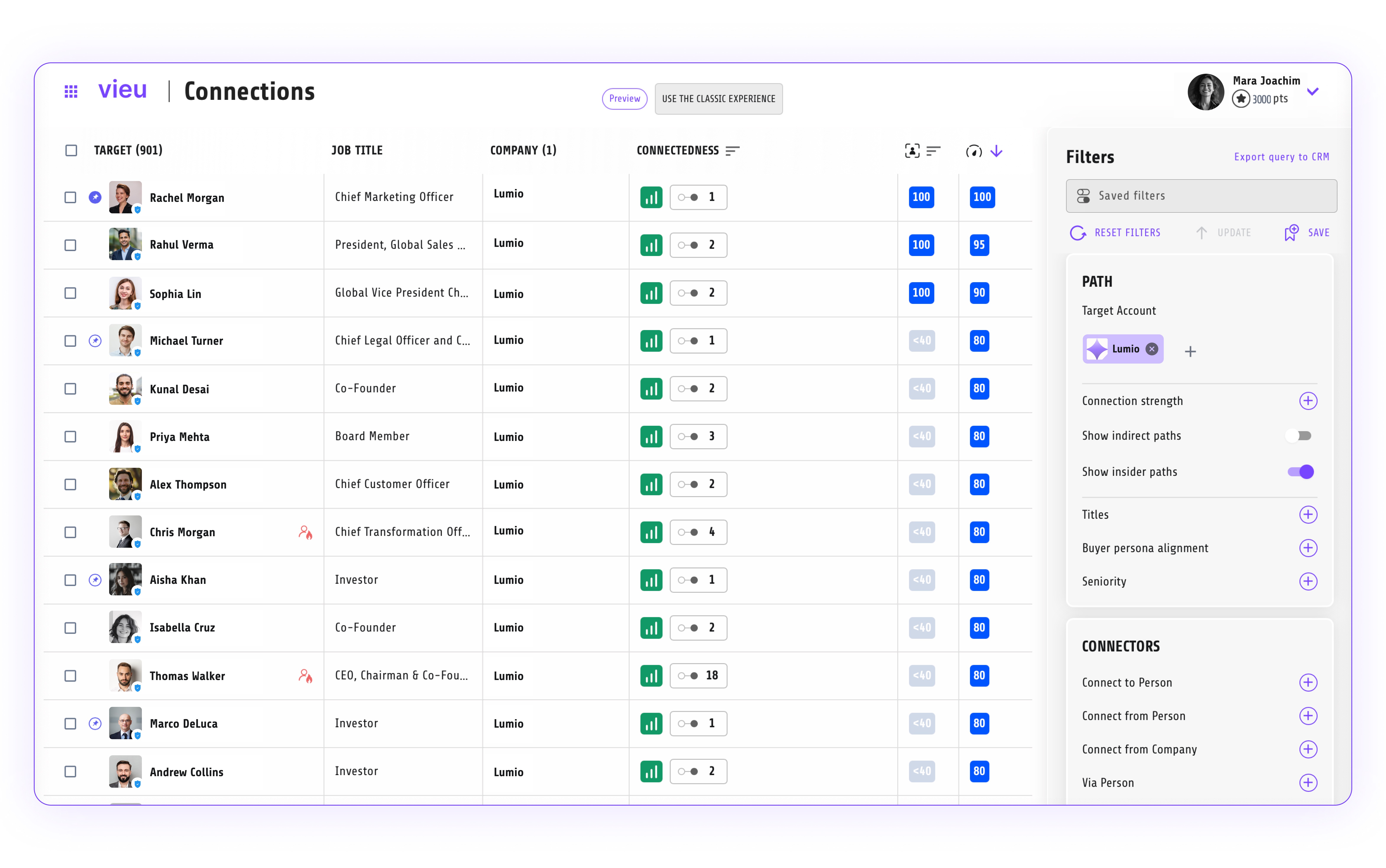Sort by the Connectedness filter icon
This screenshot has width=1386, height=868.
coord(732,151)
